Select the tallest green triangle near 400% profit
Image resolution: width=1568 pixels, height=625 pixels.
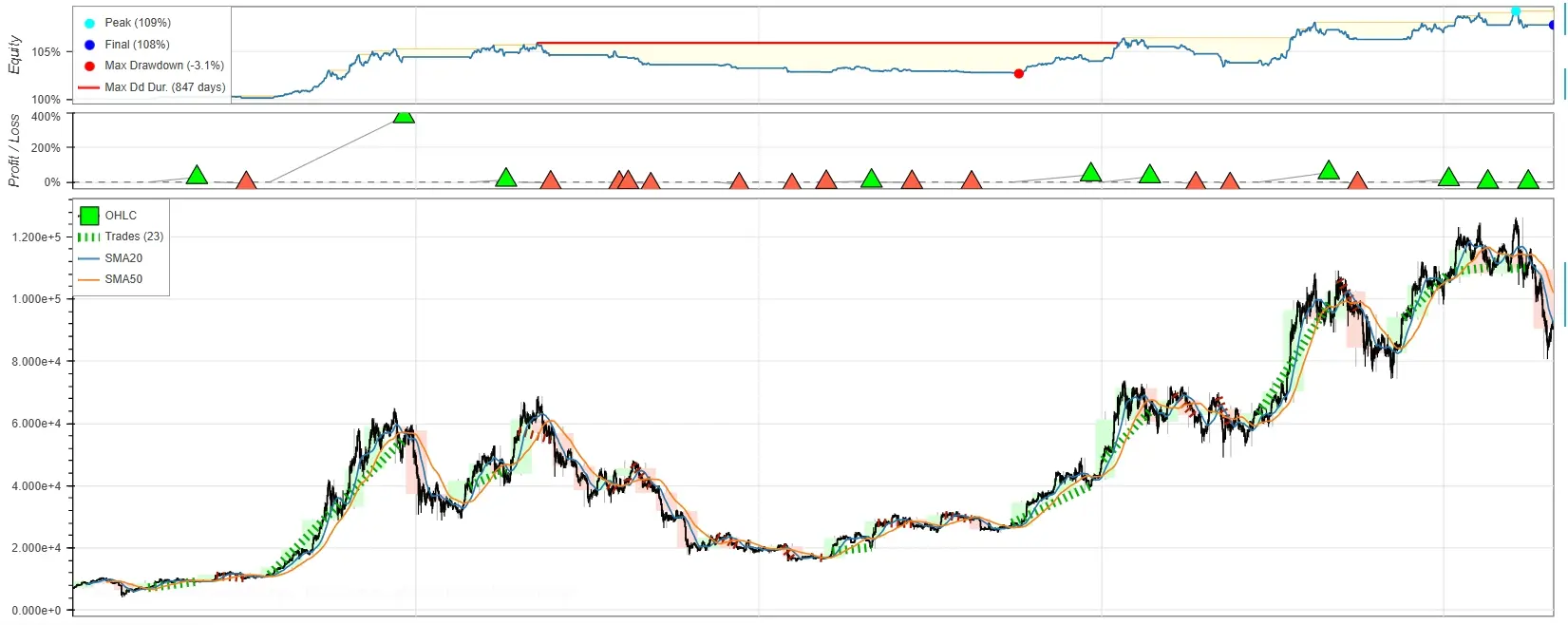pos(404,115)
